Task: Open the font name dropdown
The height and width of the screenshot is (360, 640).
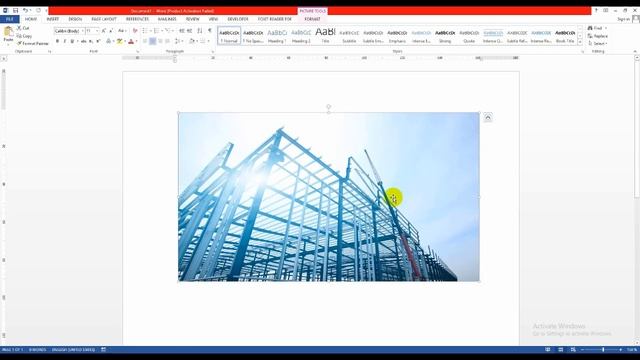Action: [83, 31]
